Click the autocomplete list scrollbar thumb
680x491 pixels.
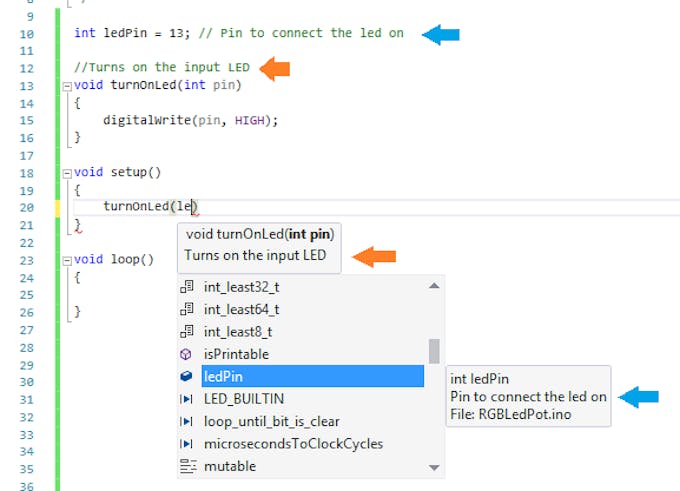tap(434, 351)
